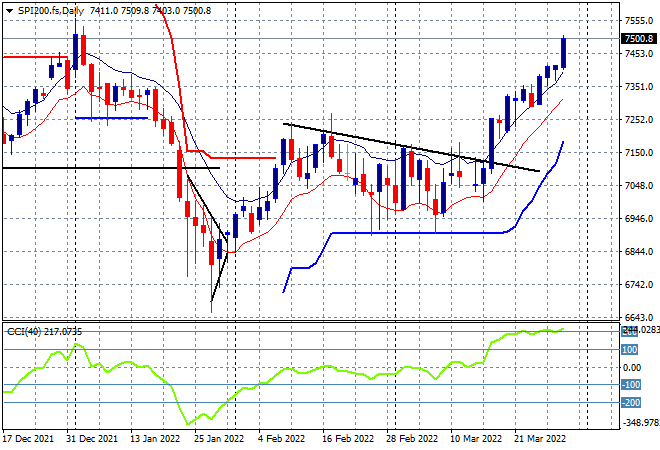Select the black horizontal line near 7100
660x450 pixels.
[111, 168]
